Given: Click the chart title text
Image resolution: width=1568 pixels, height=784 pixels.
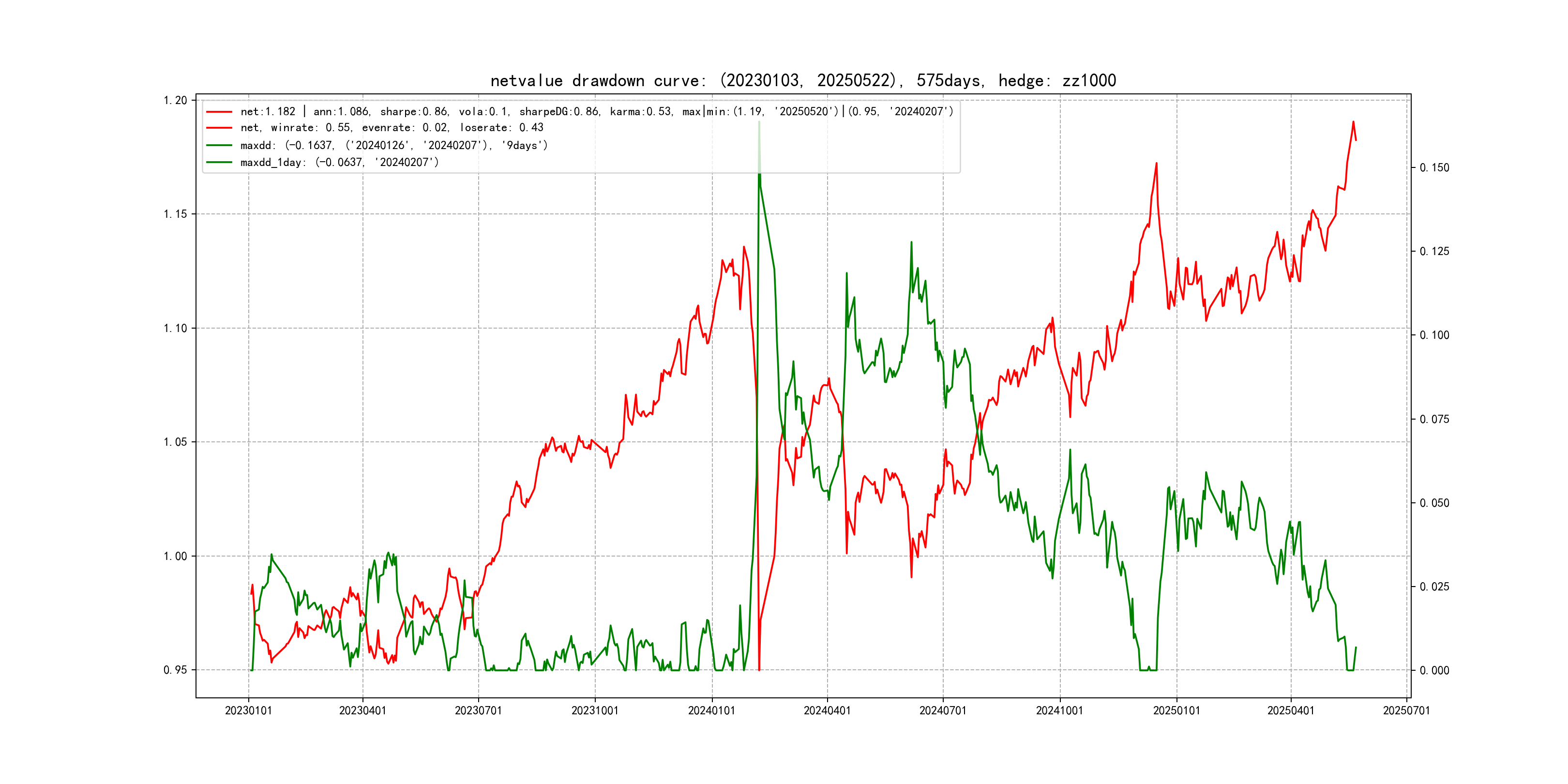Looking at the screenshot, I should pyautogui.click(x=803, y=81).
